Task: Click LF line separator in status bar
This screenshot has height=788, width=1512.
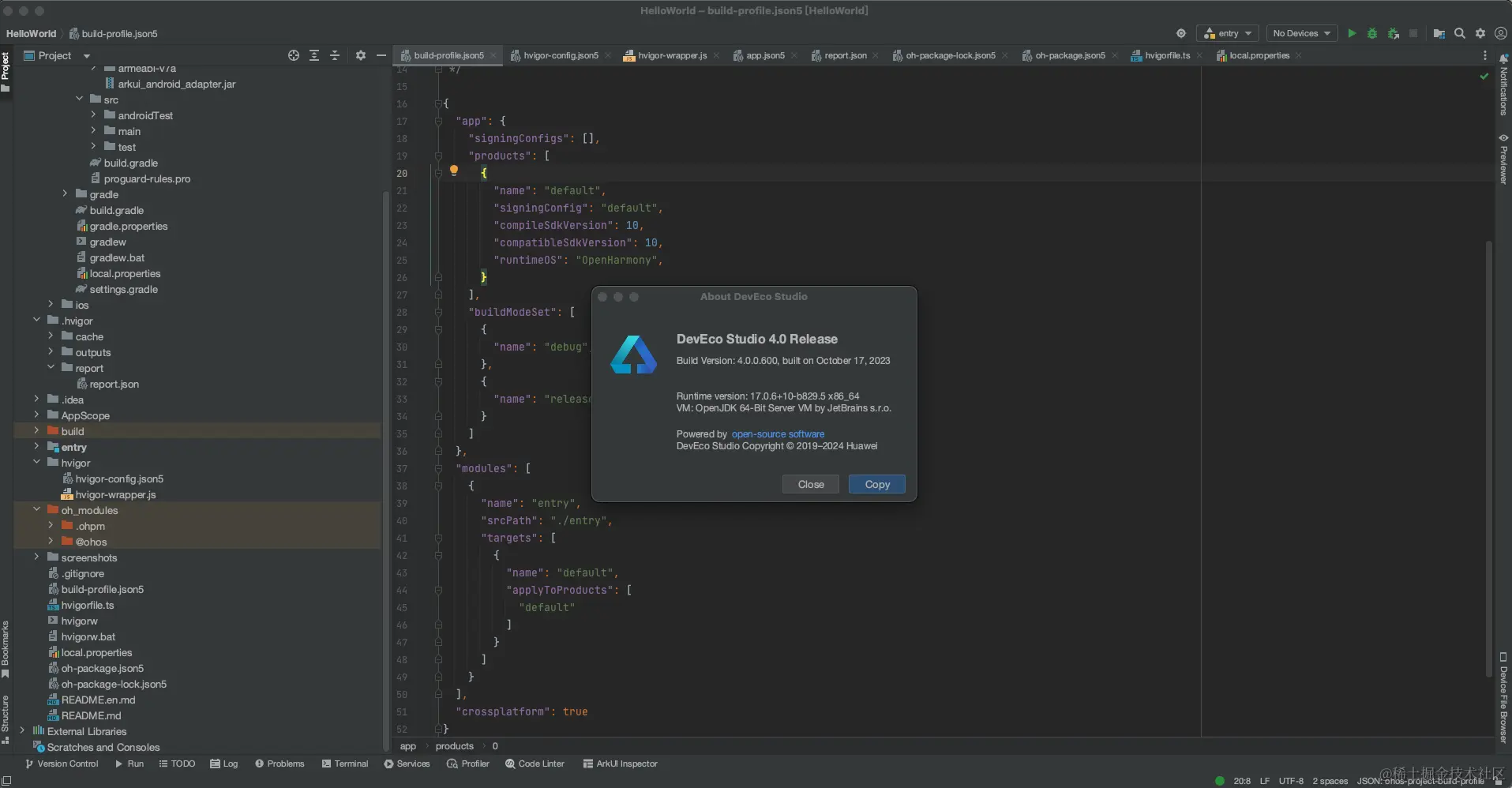Action: [1265, 781]
